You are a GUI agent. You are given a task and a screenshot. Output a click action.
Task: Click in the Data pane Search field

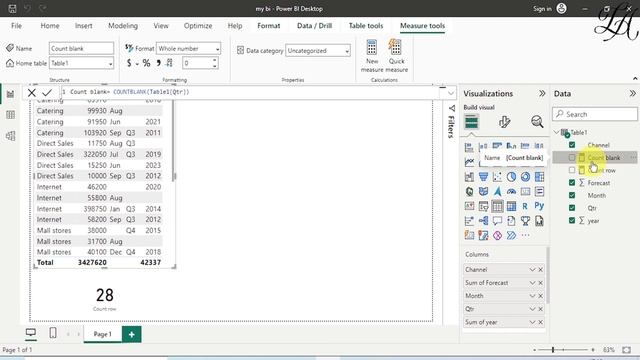pos(595,114)
